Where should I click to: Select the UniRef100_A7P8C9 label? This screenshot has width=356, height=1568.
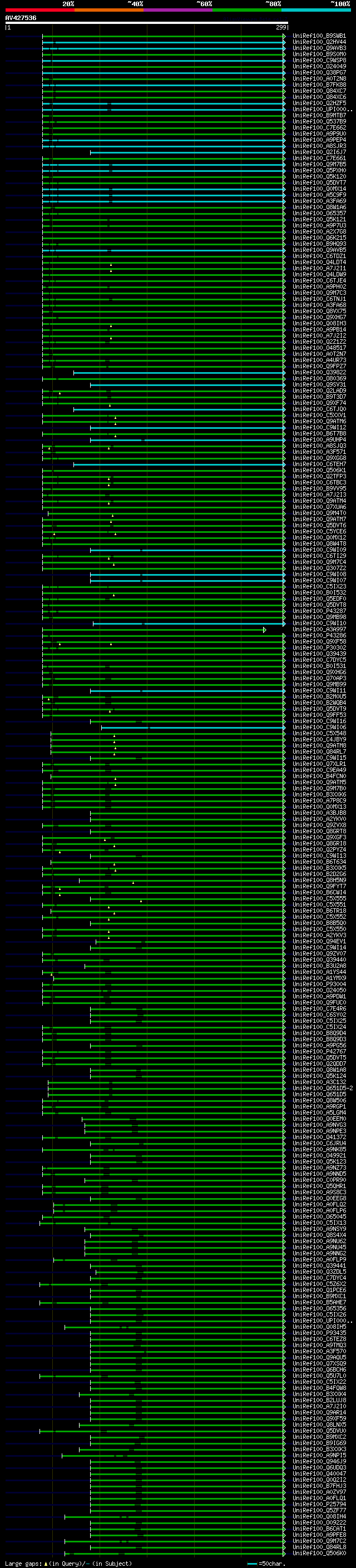319,800
